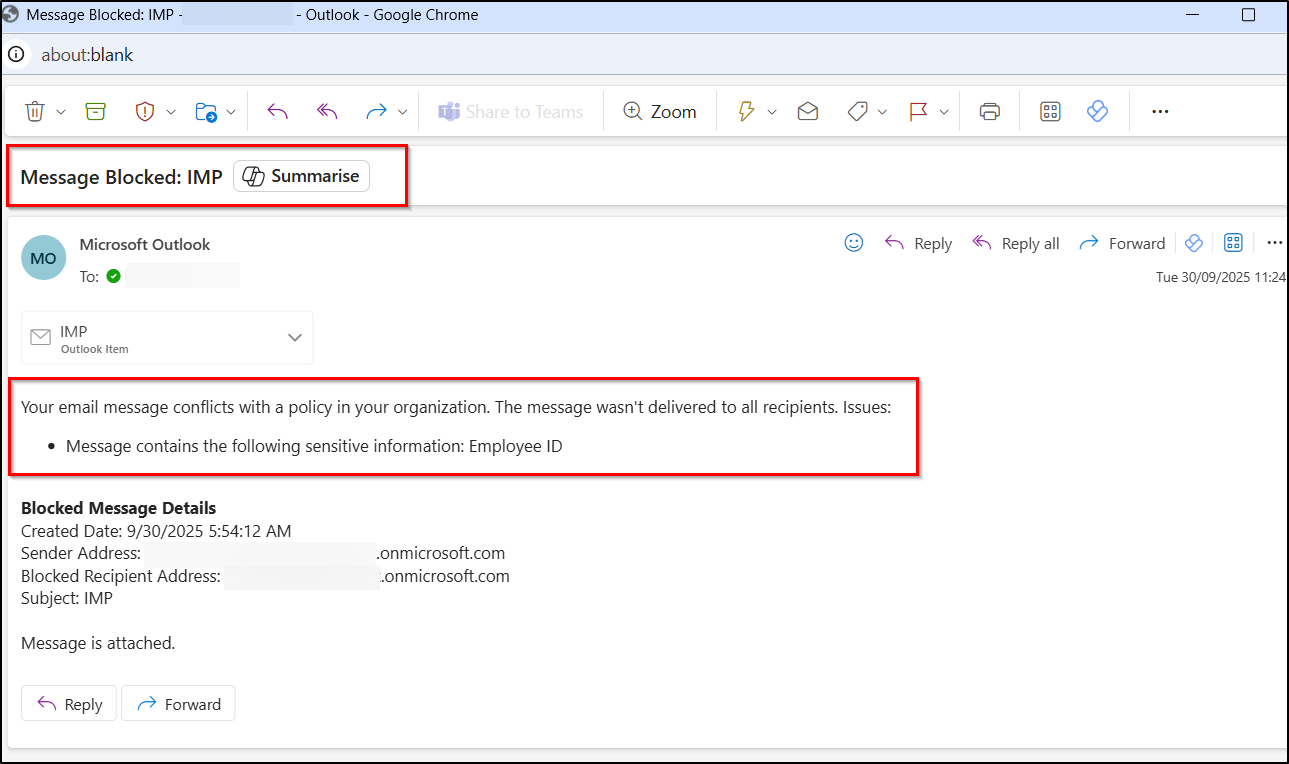Reply to the email using bottom Reply button
Viewport: 1289px width, 764px height.
pos(68,703)
